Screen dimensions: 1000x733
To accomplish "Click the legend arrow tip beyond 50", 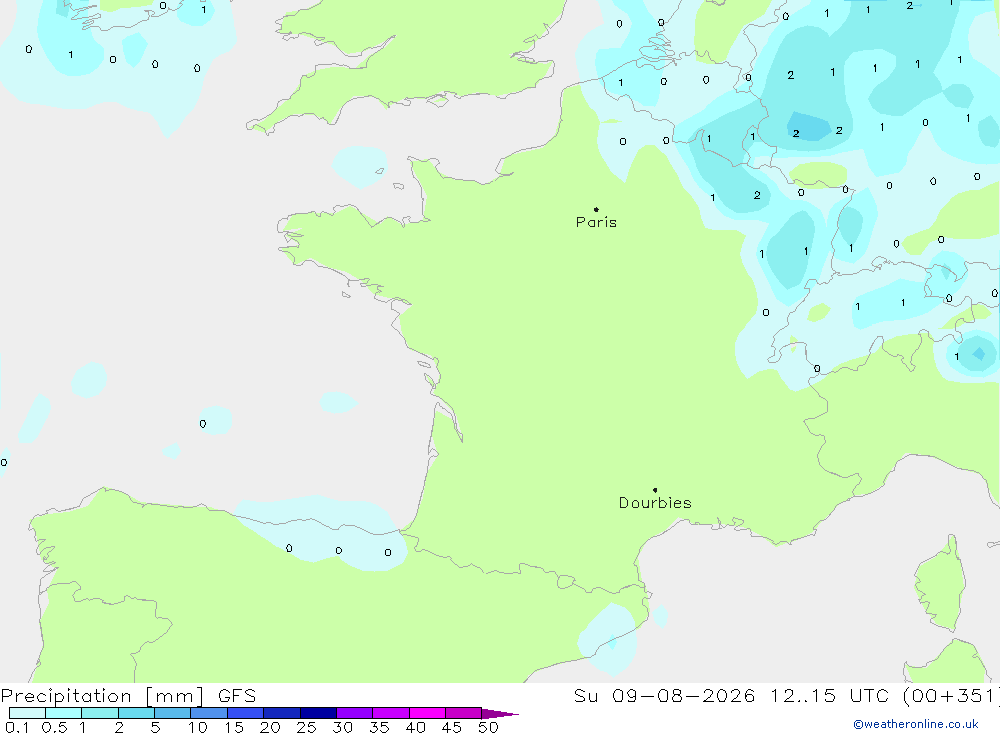I will [x=500, y=713].
